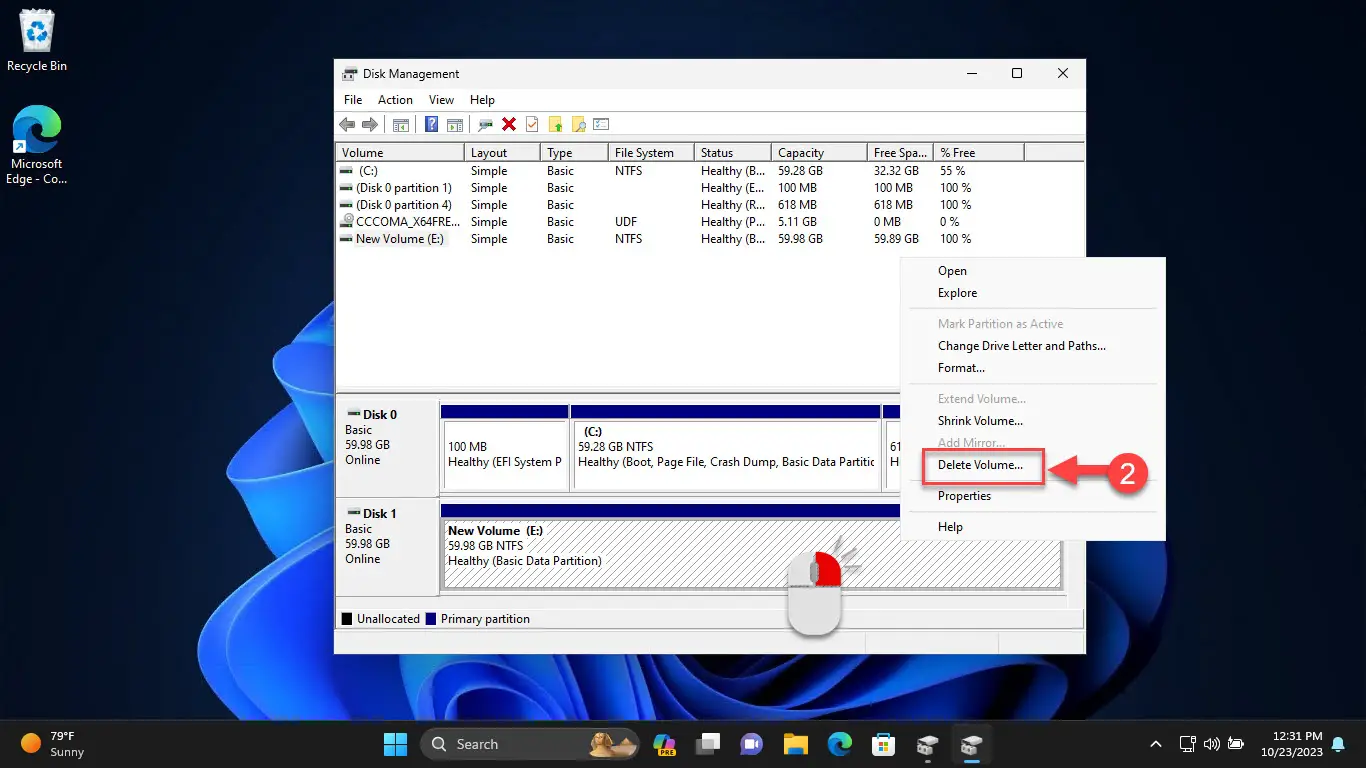
Task: Click the checklist settings icon in the toolbar
Action: (x=601, y=125)
